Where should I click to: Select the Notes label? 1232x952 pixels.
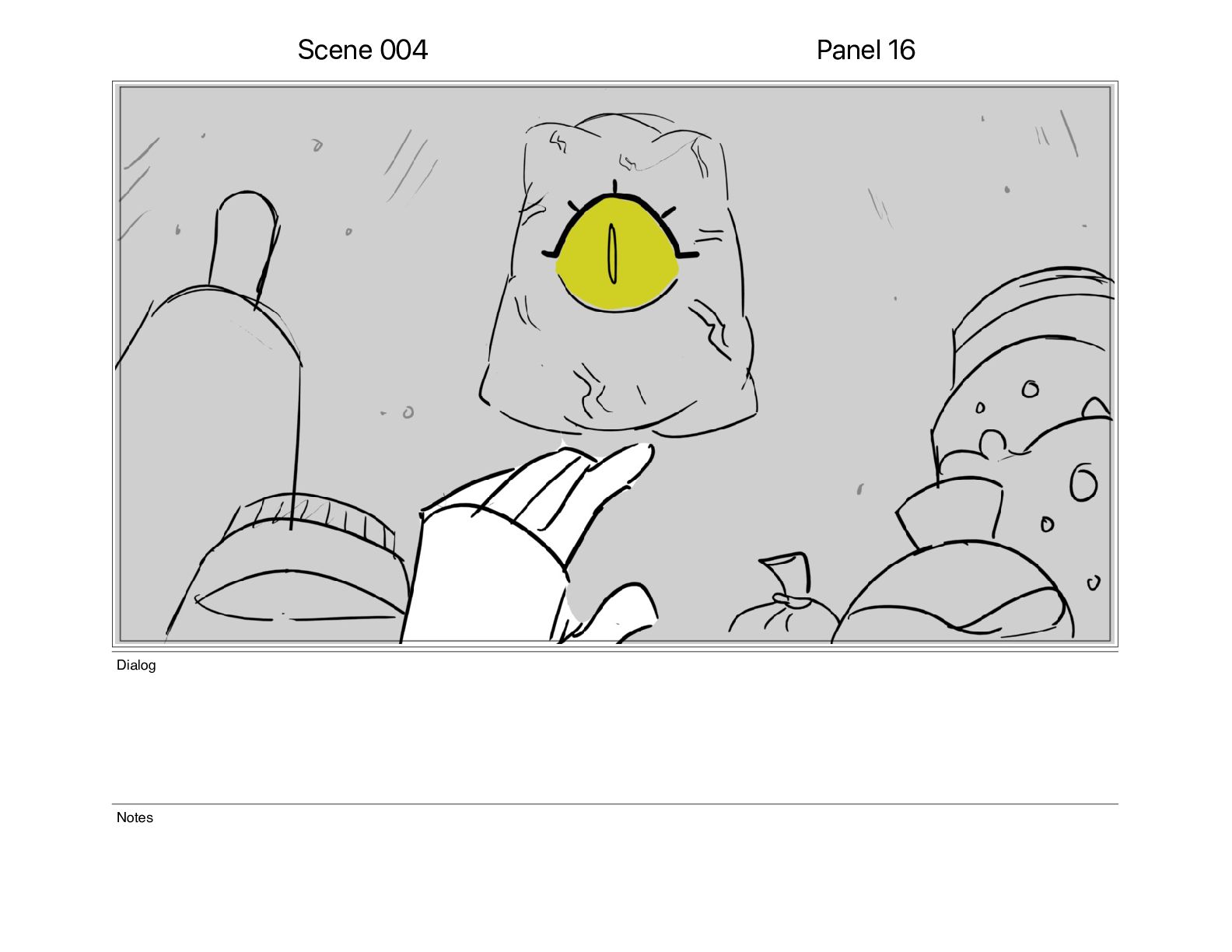pos(135,817)
